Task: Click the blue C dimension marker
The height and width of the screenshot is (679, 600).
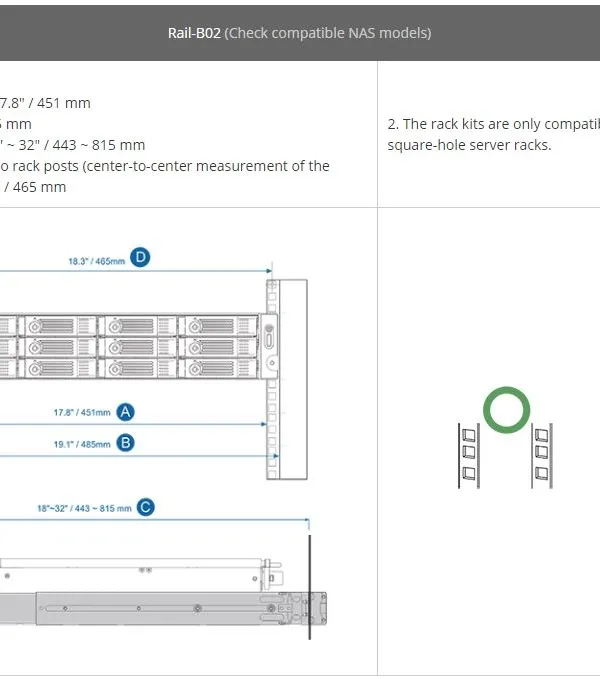Action: pyautogui.click(x=145, y=507)
